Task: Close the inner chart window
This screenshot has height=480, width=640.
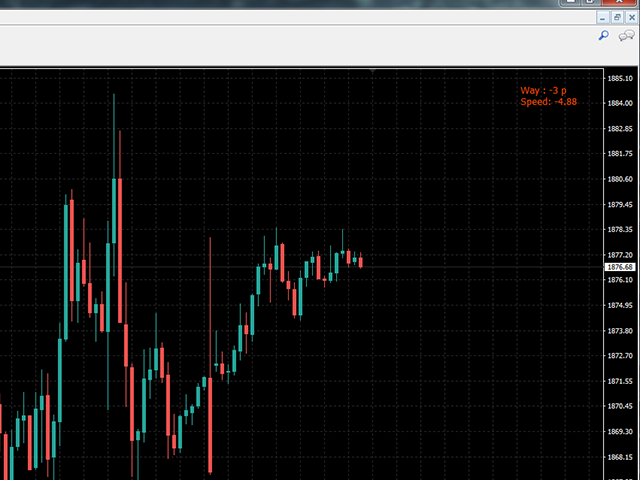Action: point(631,18)
